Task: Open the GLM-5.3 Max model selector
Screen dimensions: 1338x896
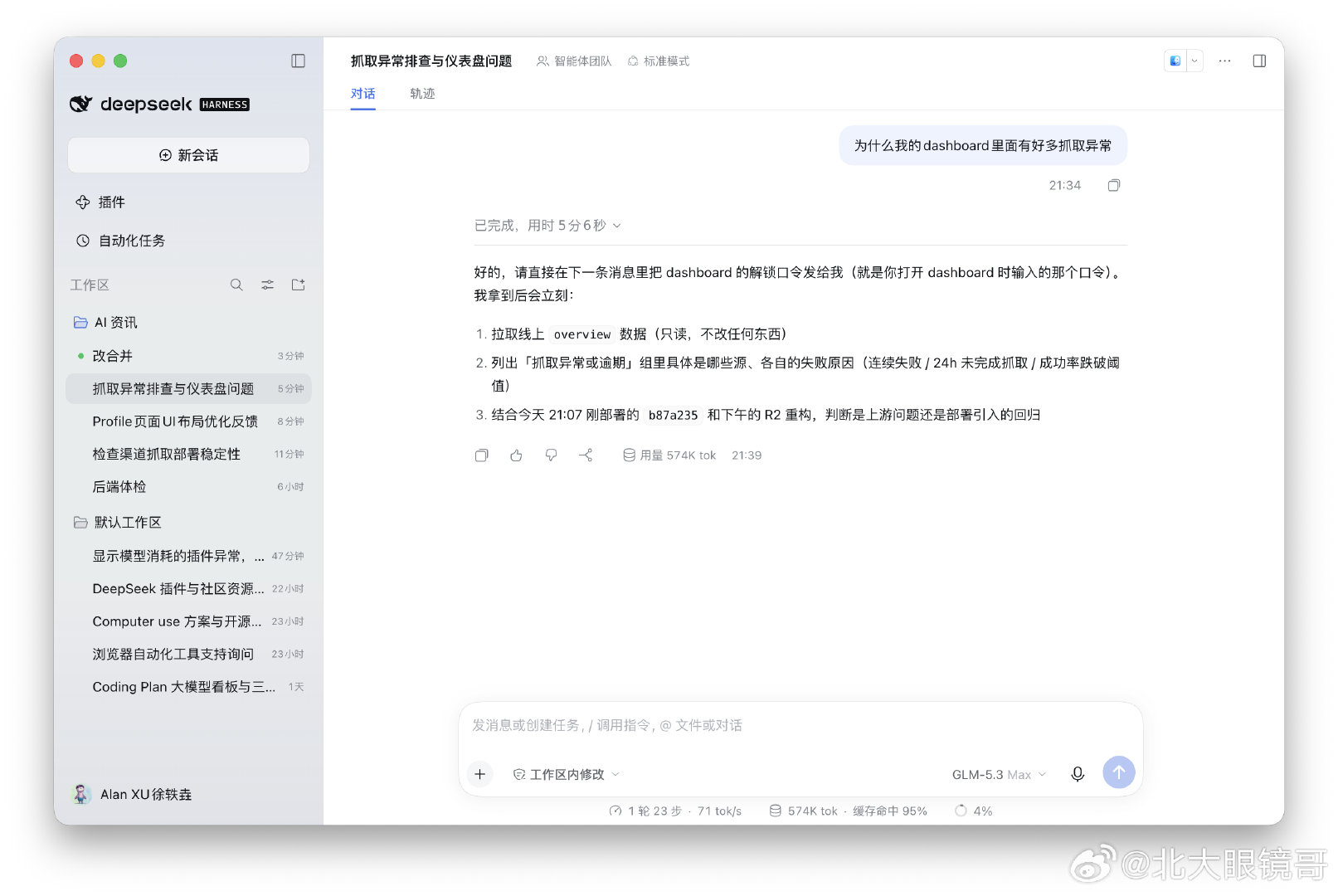Action: (x=999, y=774)
